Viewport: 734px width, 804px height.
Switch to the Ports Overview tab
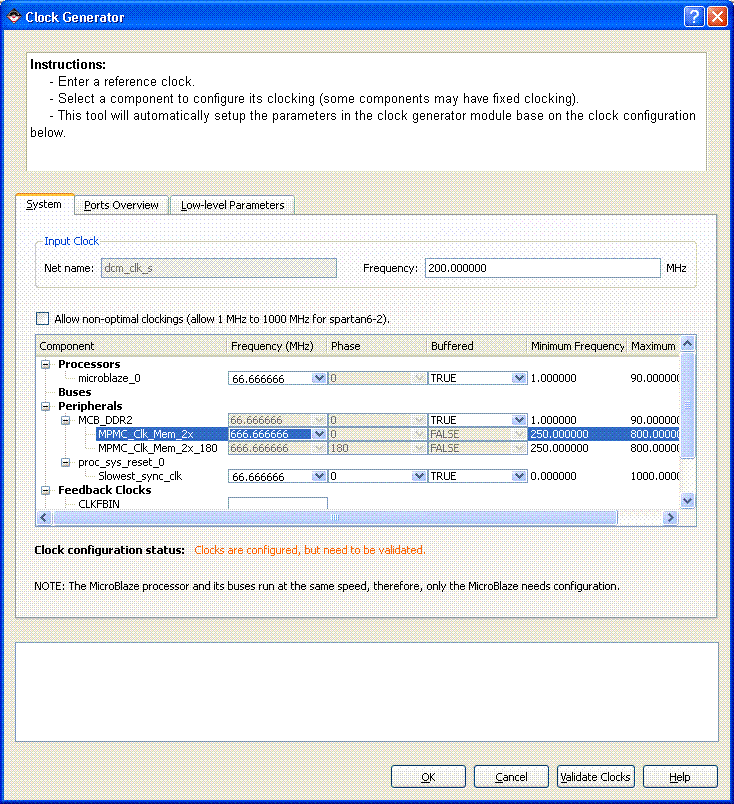point(121,205)
